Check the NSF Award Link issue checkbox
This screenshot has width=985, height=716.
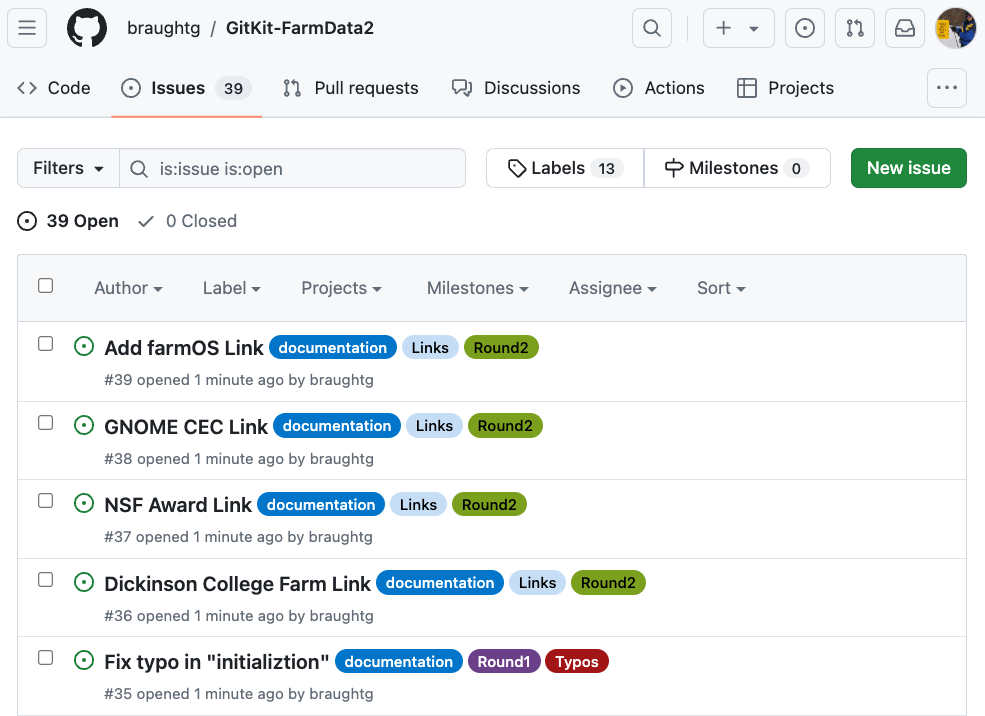tap(45, 501)
